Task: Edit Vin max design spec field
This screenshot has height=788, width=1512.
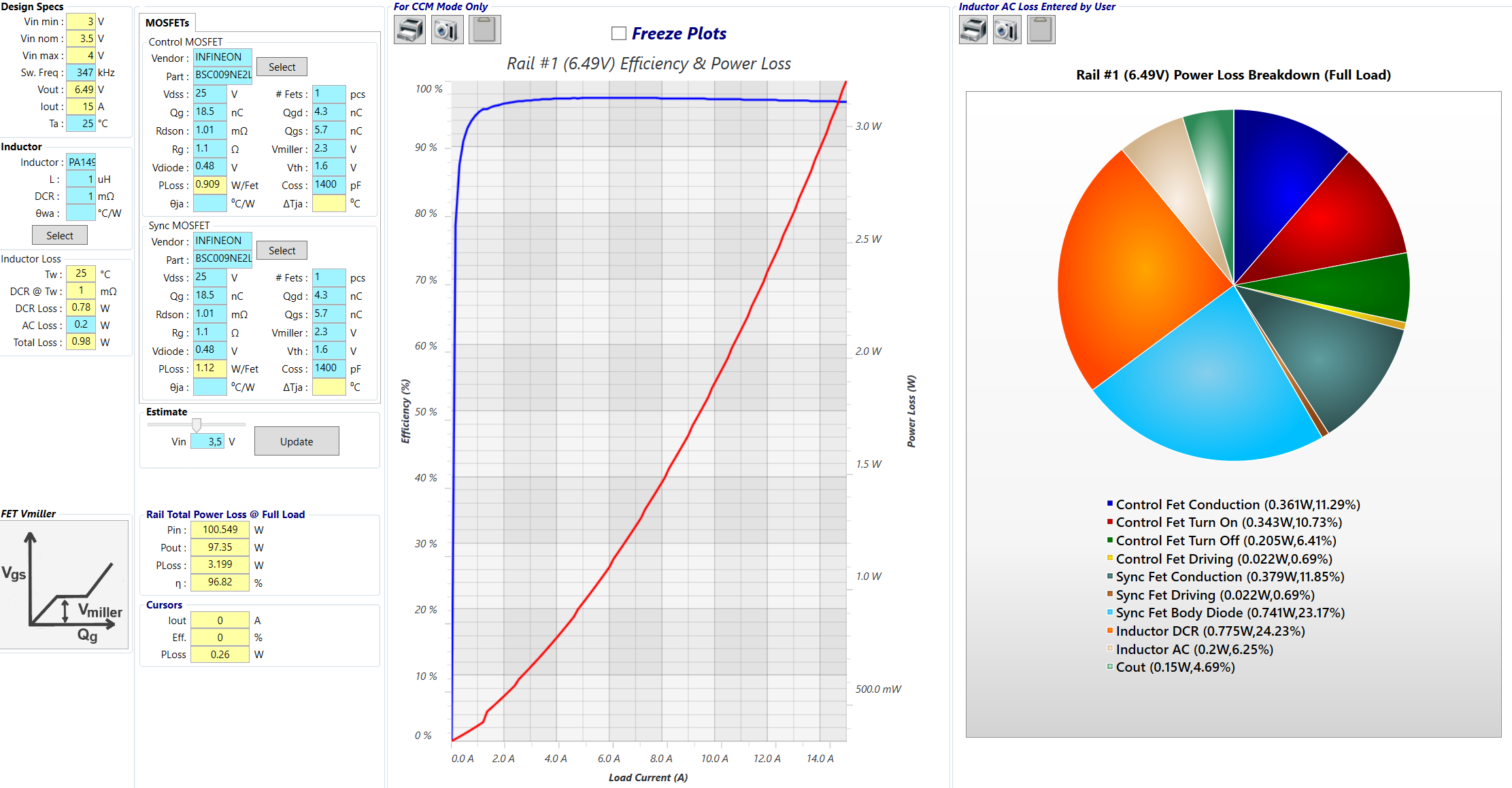Action: tap(81, 56)
